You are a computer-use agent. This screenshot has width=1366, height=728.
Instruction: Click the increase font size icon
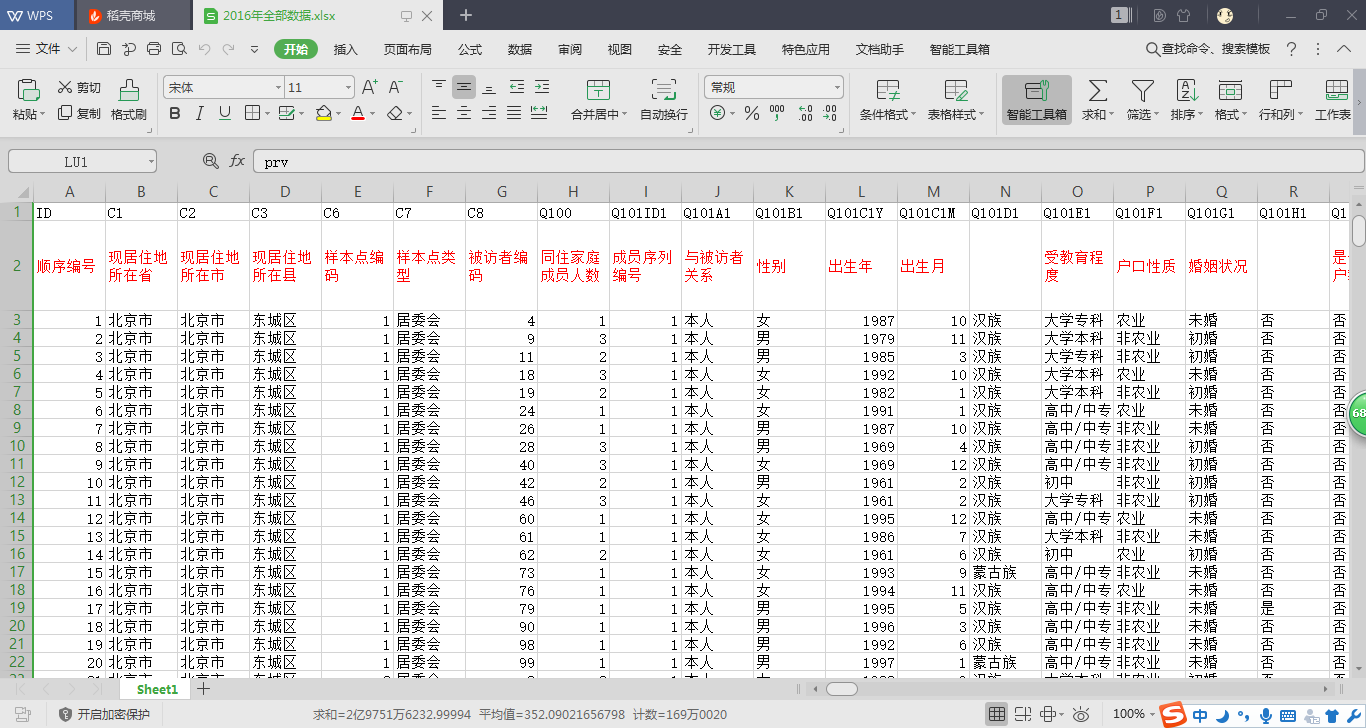(x=369, y=87)
